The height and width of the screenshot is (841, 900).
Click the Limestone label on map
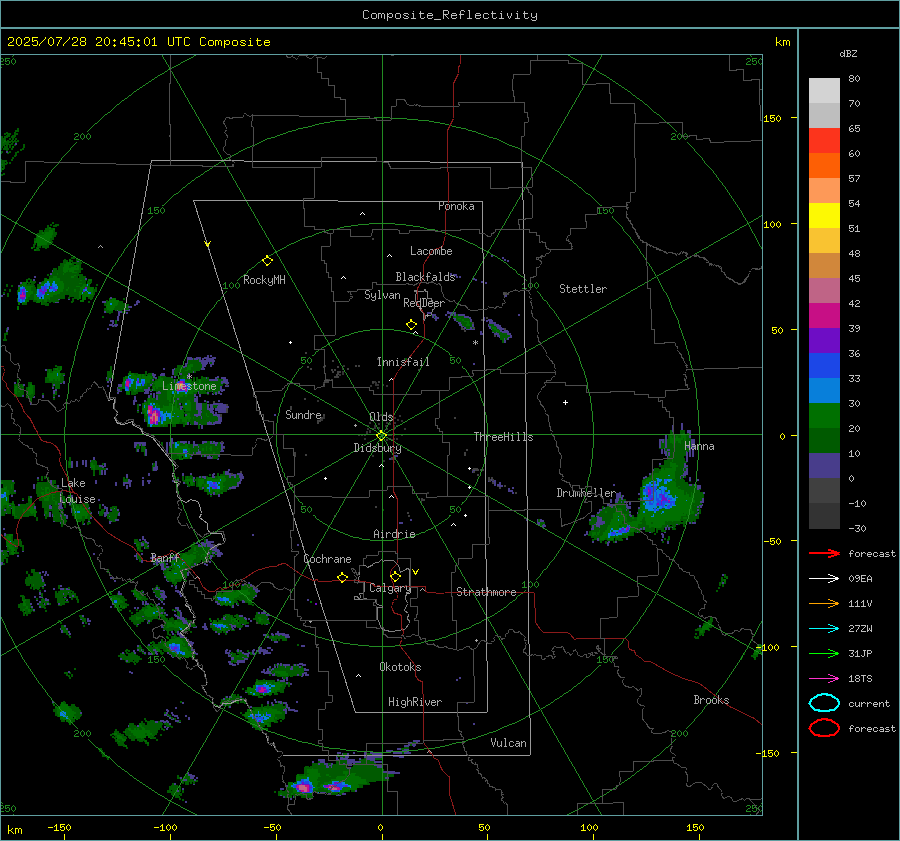click(x=189, y=386)
